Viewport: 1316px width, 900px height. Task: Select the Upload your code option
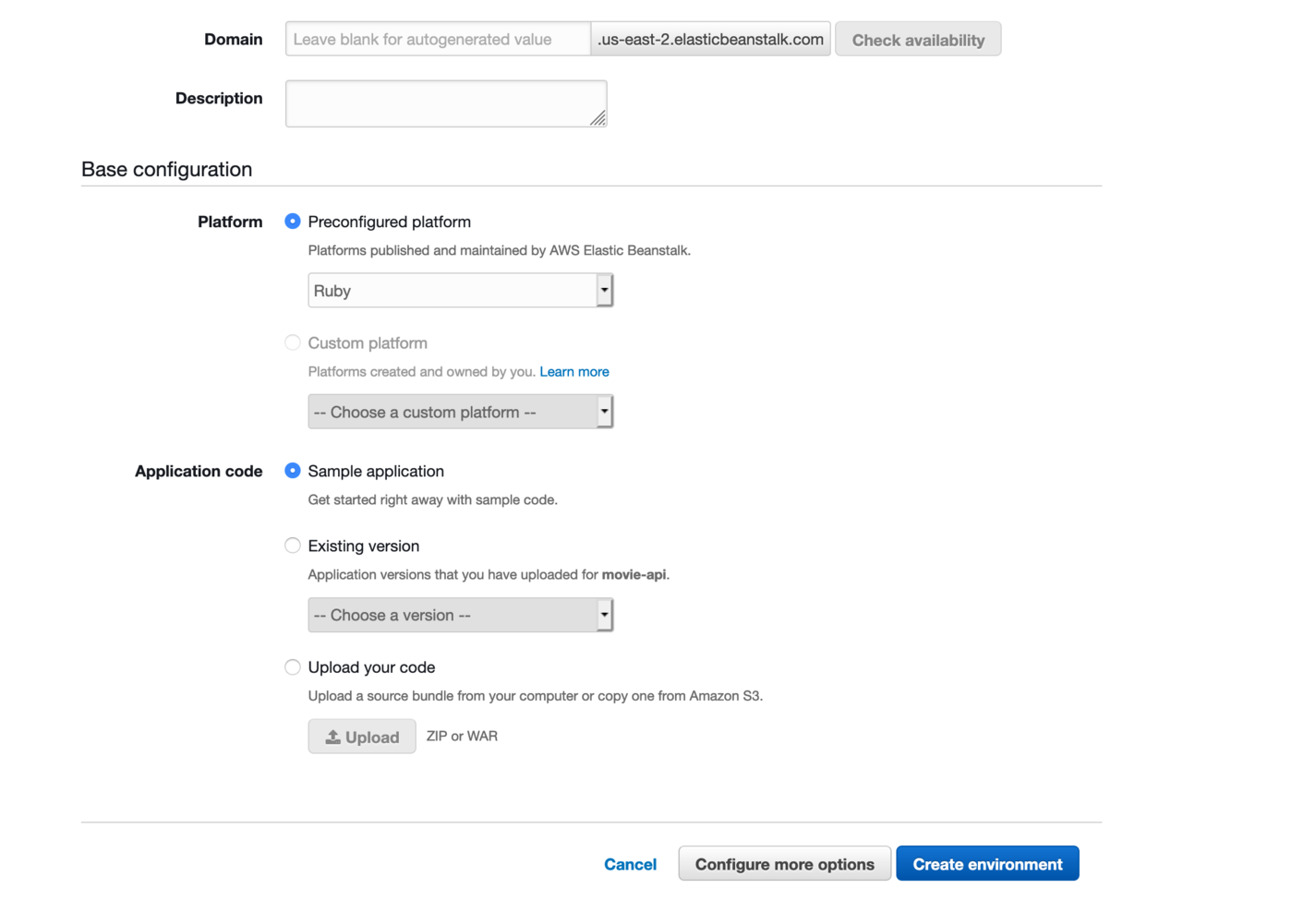click(x=293, y=667)
